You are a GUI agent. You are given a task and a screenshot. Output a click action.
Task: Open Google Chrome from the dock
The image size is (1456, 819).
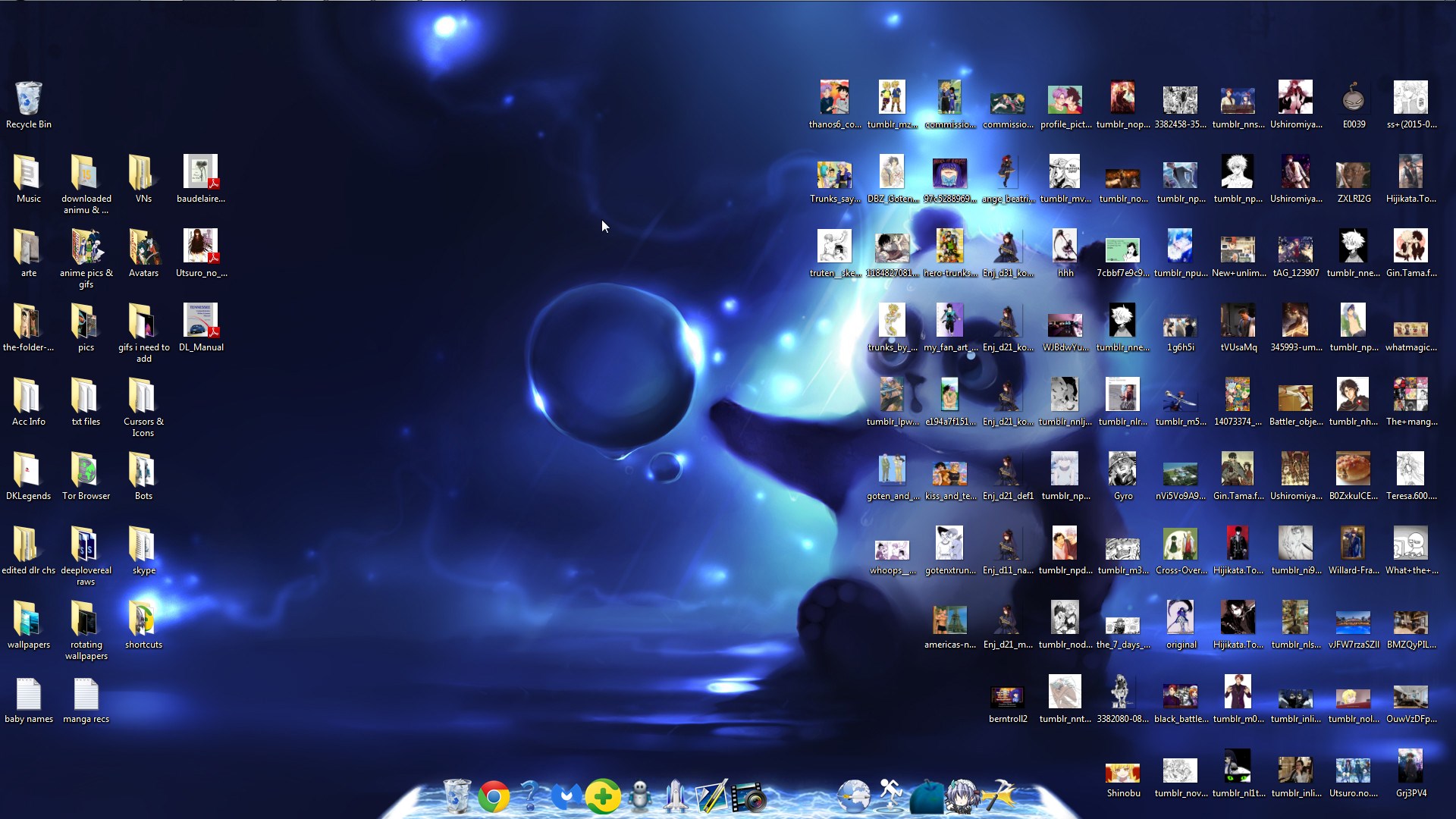coord(494,796)
